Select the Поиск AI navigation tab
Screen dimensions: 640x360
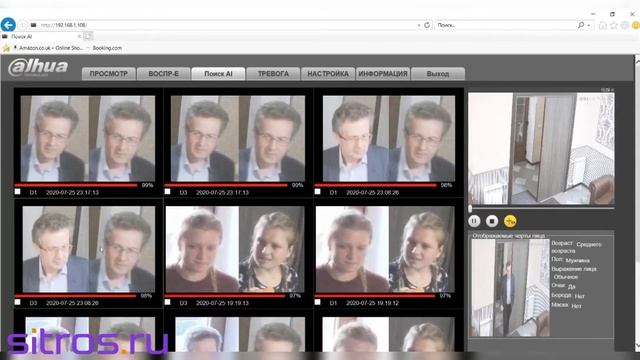[x=218, y=74]
